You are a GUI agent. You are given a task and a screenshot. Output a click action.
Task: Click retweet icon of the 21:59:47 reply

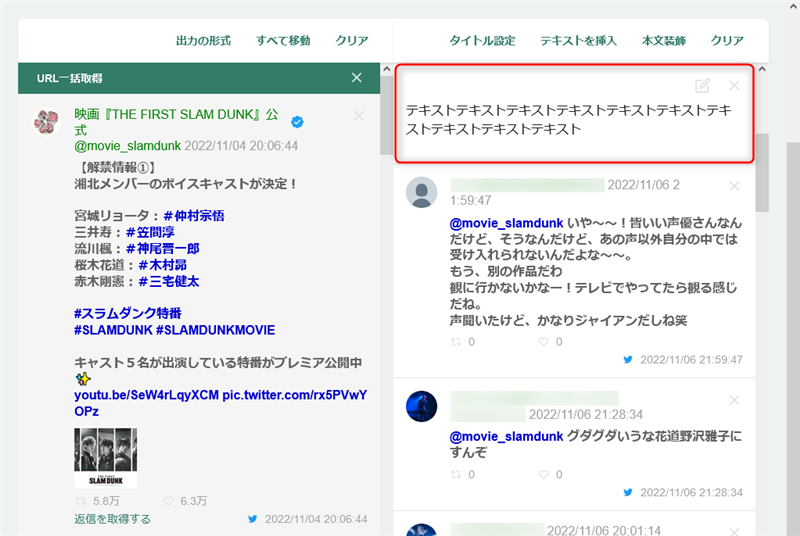click(x=456, y=342)
